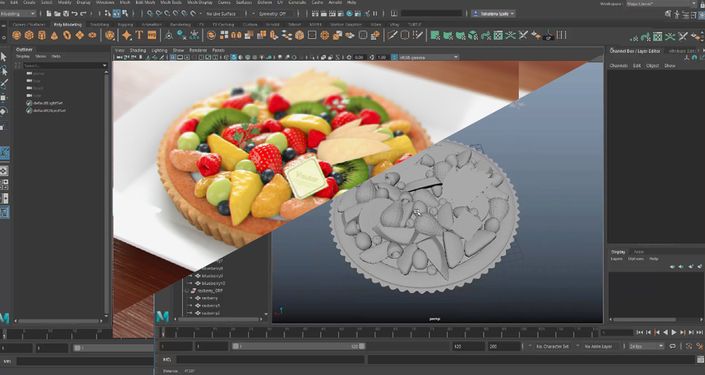The width and height of the screenshot is (705, 375).
Task: Click the Undo arrow in status line
Action: point(75,14)
